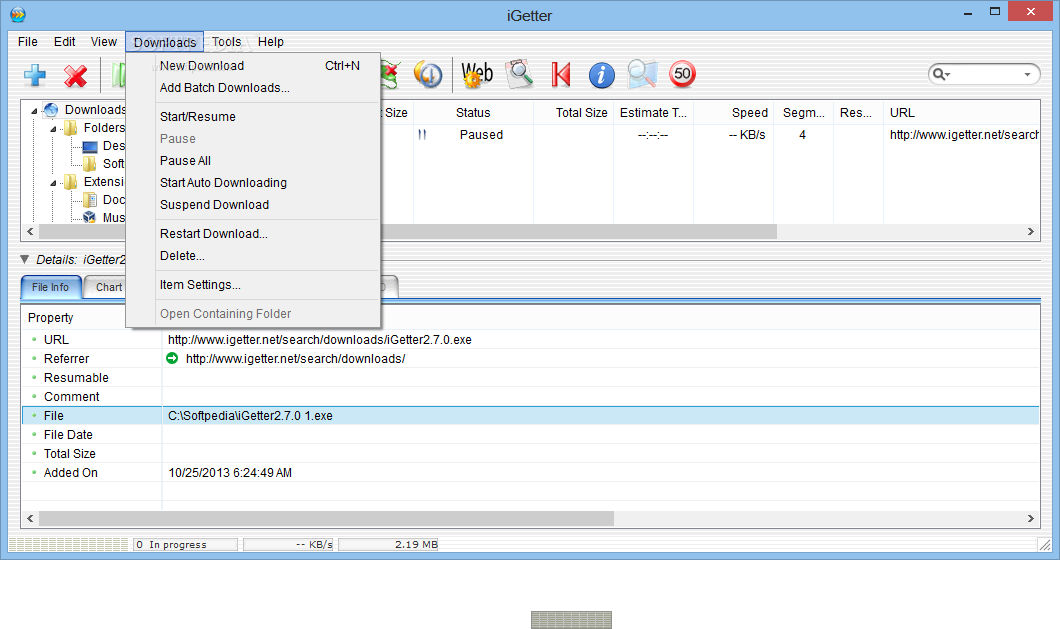Click left arrow of details scrollbar
The height and width of the screenshot is (629, 1060).
(30, 519)
